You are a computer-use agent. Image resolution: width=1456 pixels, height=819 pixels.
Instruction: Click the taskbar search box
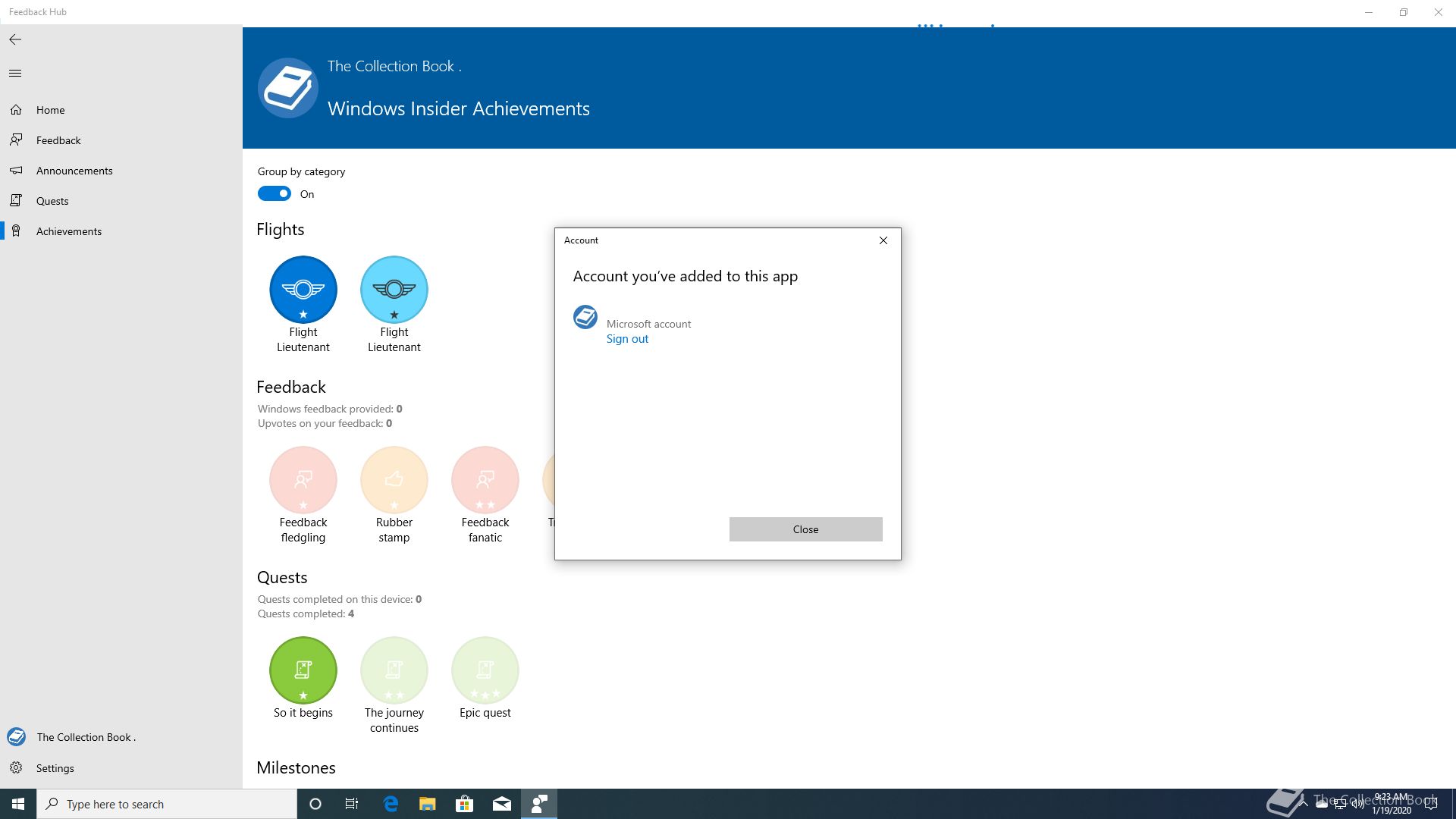tap(167, 804)
